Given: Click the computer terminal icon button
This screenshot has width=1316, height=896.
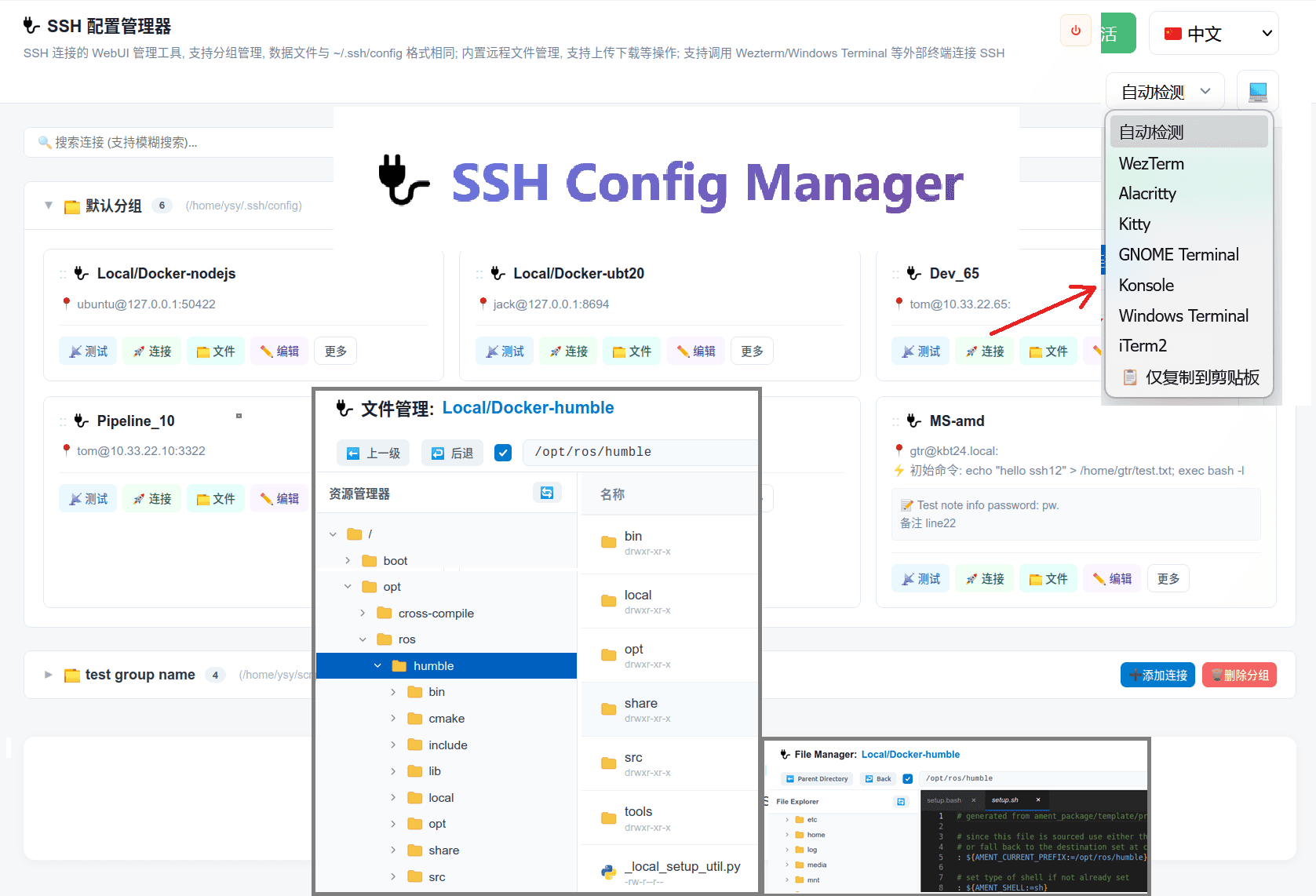Looking at the screenshot, I should 1258,92.
